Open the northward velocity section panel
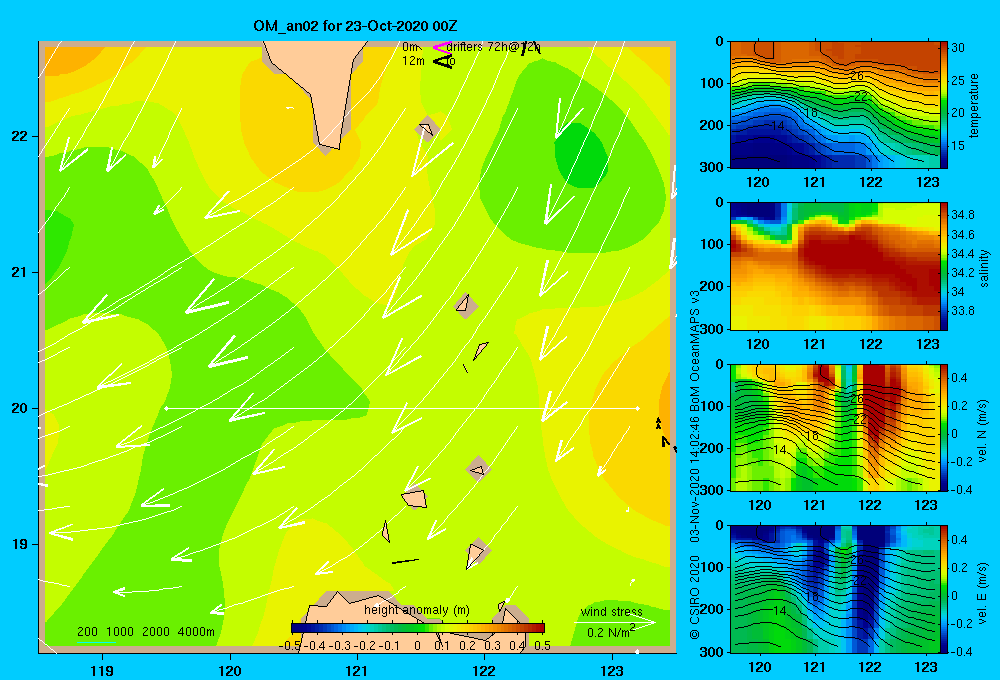 (x=834, y=427)
